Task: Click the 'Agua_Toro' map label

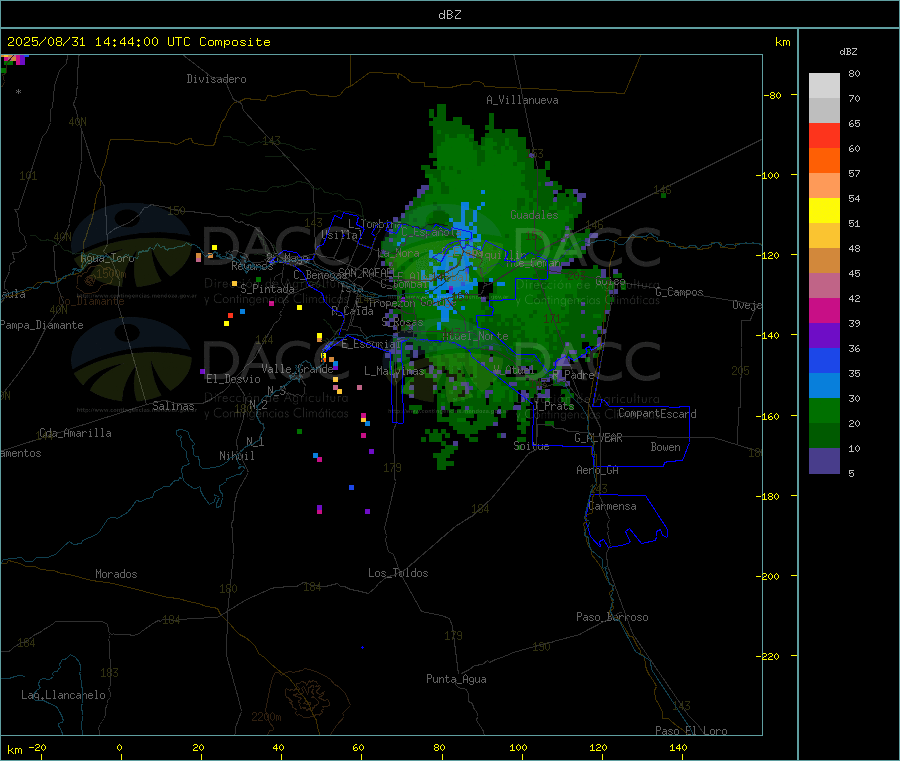Action: [107, 258]
